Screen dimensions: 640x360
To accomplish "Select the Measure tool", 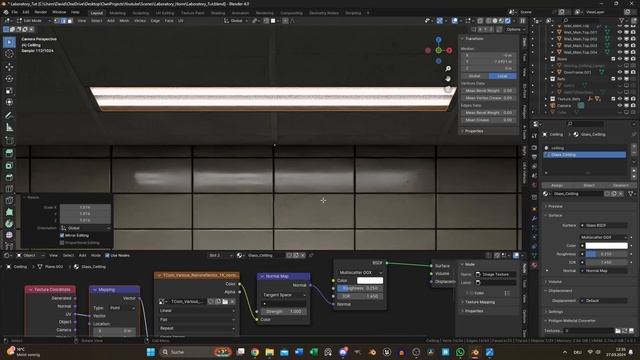I will [x=9, y=127].
